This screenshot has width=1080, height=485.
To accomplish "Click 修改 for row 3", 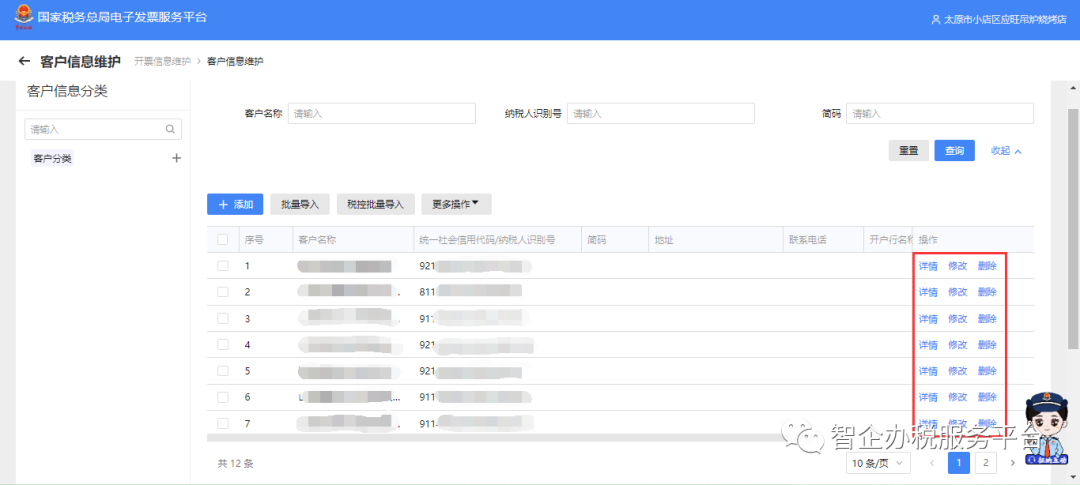I will coord(957,318).
